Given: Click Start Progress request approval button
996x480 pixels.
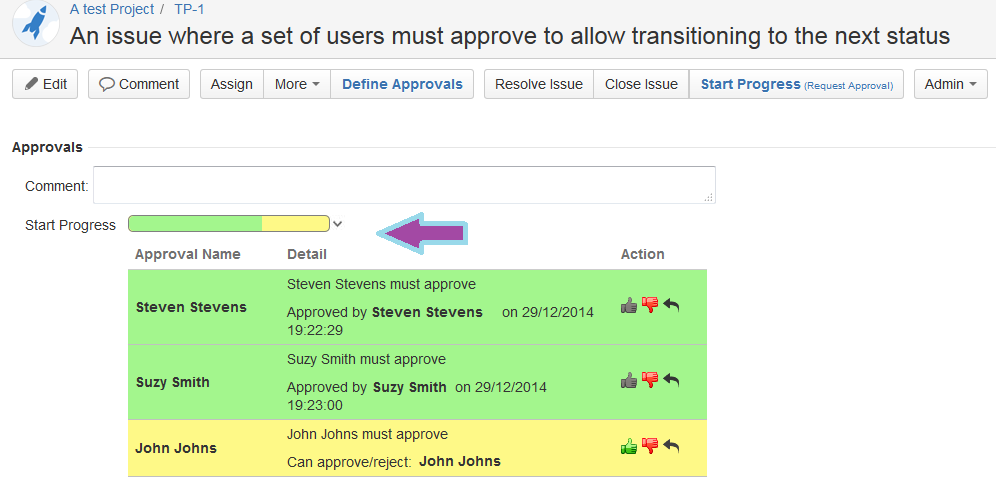Looking at the screenshot, I should pyautogui.click(x=796, y=84).
